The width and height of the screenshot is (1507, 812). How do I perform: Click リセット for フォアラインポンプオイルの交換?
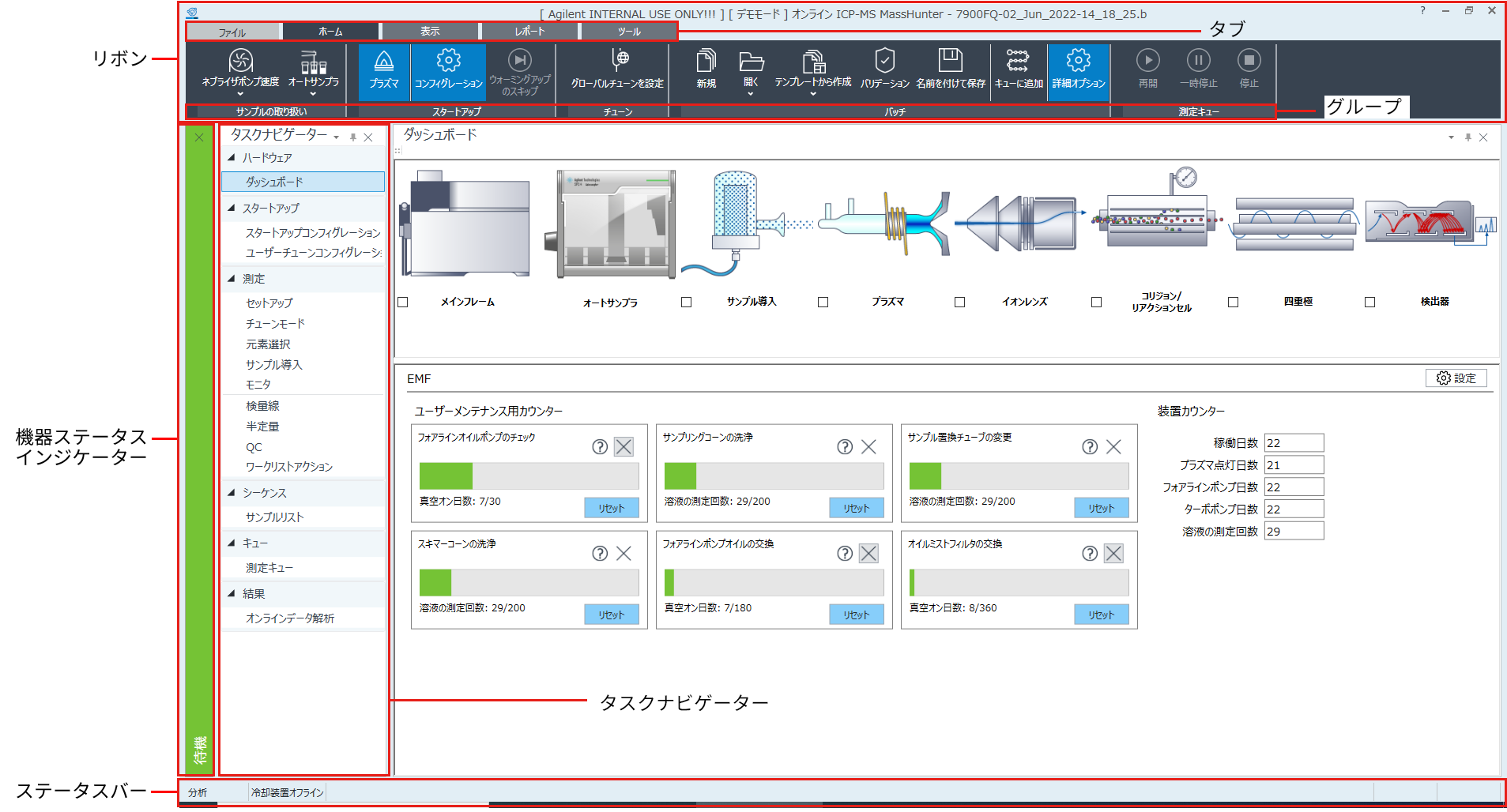point(857,615)
